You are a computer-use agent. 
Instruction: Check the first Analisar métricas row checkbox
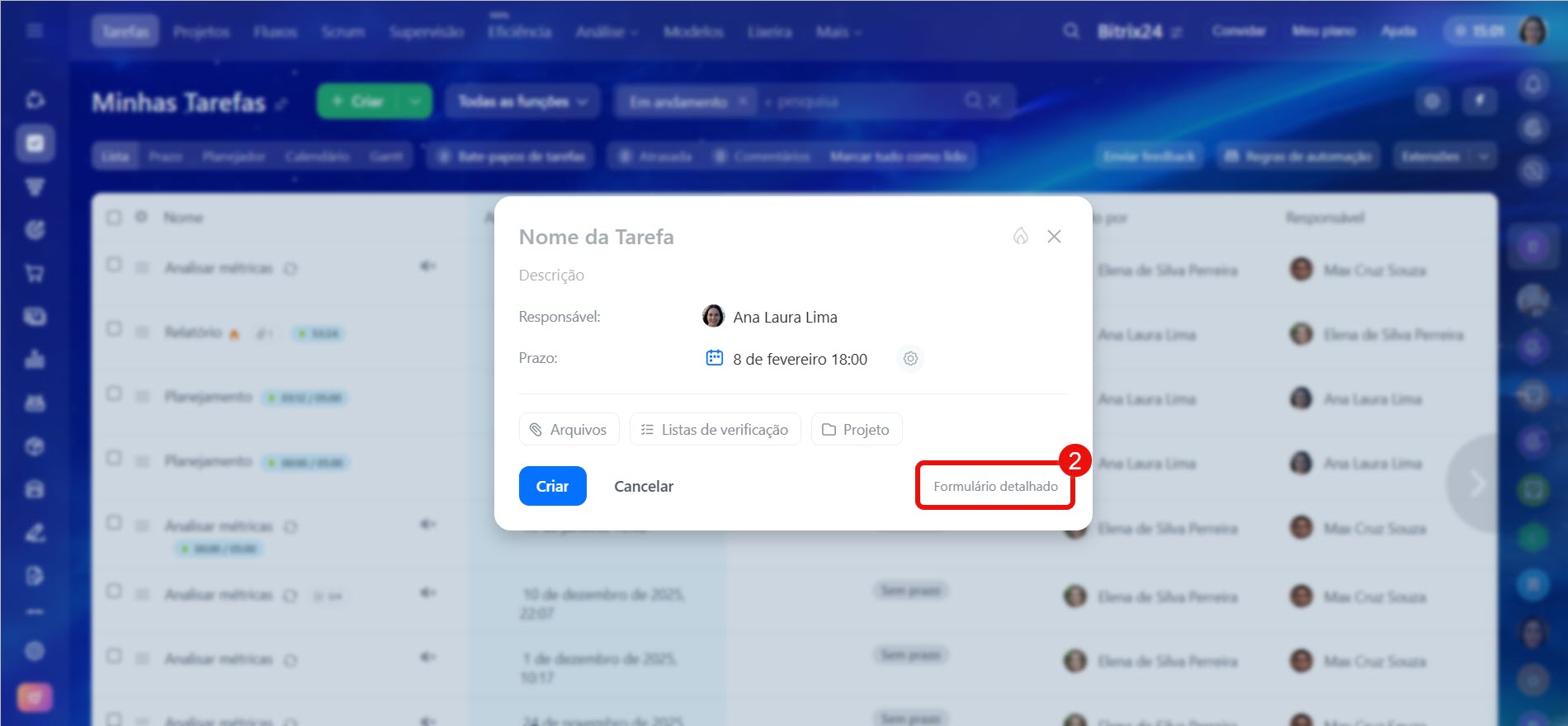[114, 265]
